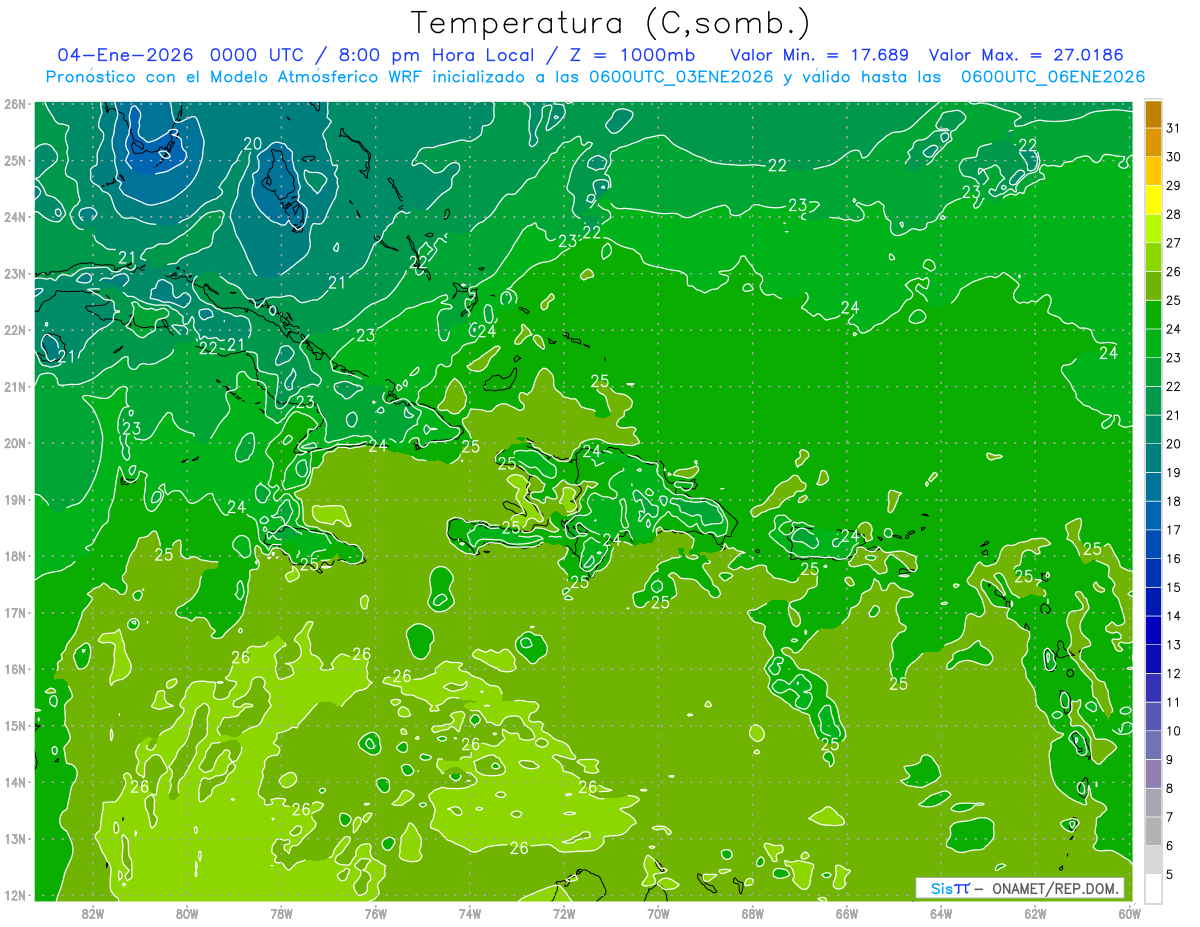The image size is (1200, 927).
Task: Select the '66W' longitude label
Action: click(x=847, y=912)
